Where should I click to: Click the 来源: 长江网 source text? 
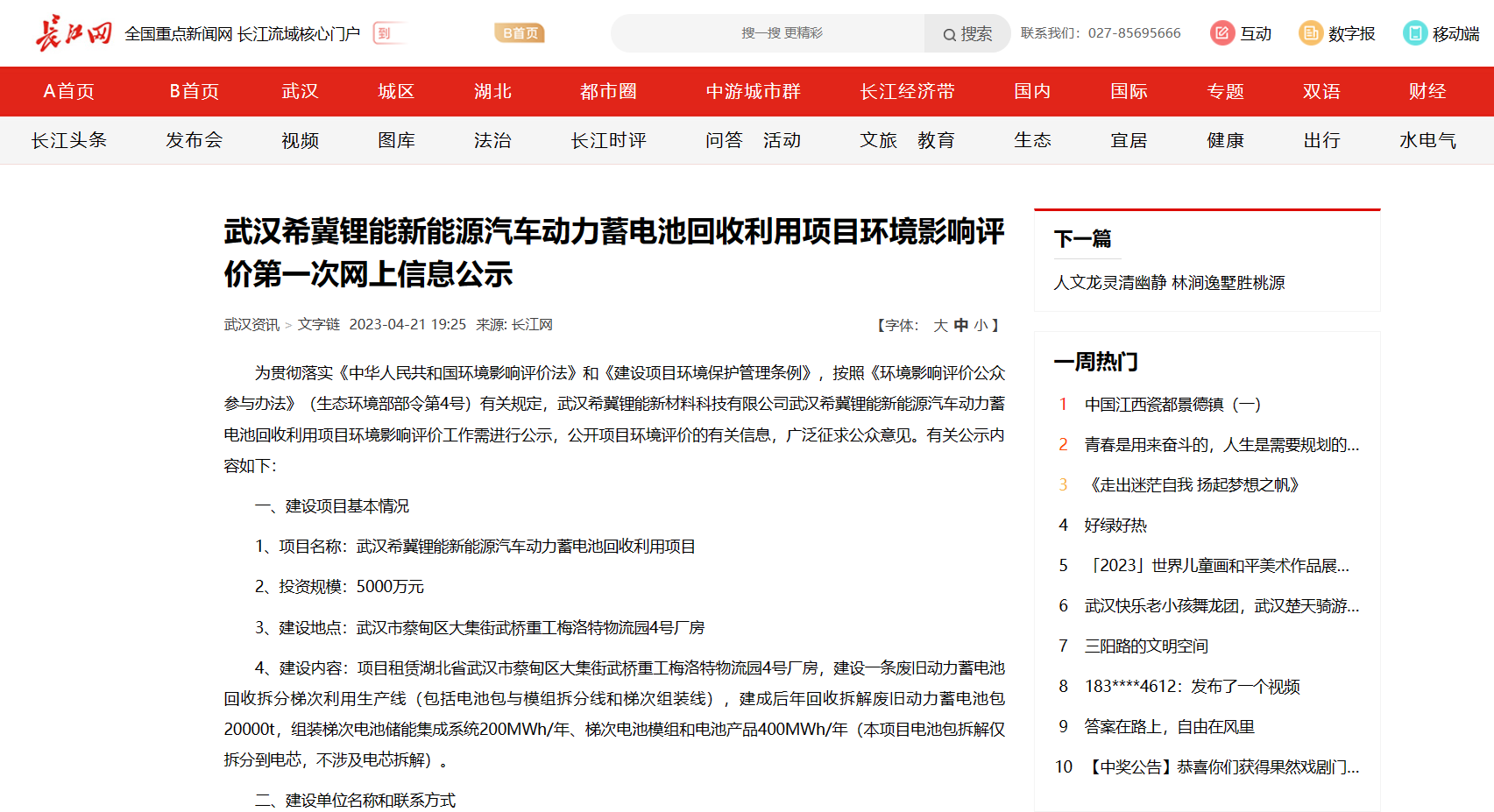click(514, 324)
